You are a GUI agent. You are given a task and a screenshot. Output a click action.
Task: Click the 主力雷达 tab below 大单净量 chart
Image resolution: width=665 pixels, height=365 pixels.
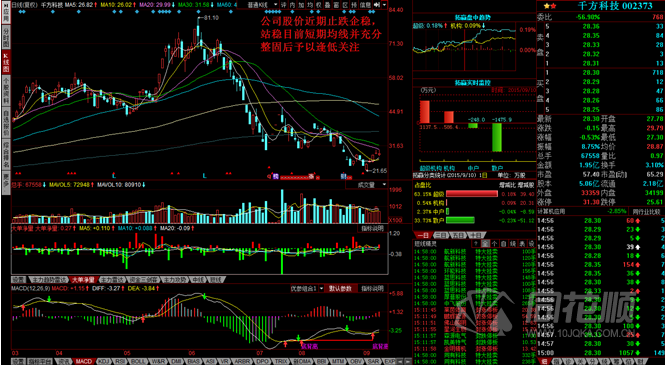[112, 280]
